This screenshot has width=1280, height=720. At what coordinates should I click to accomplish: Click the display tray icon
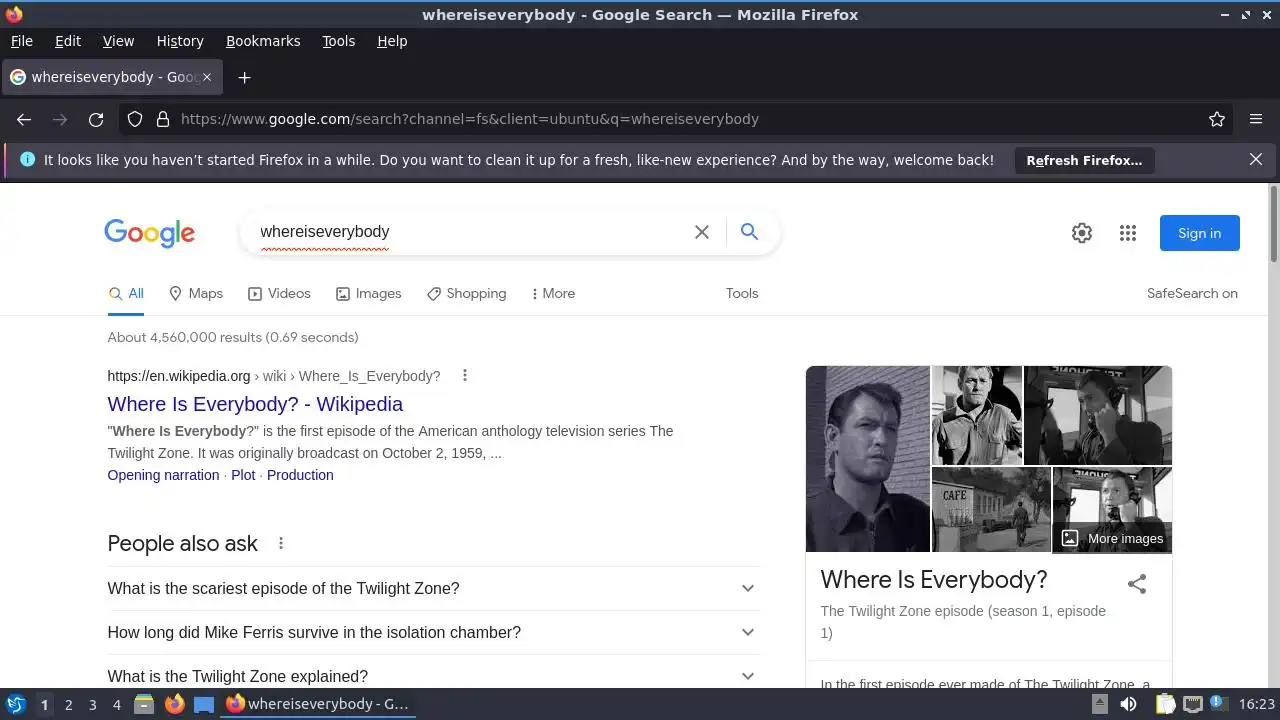[x=1193, y=704]
